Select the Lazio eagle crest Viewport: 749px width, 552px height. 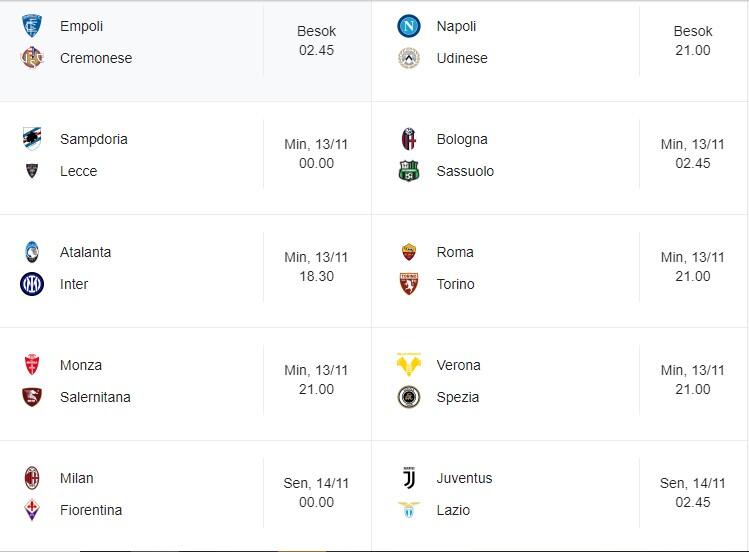[408, 510]
